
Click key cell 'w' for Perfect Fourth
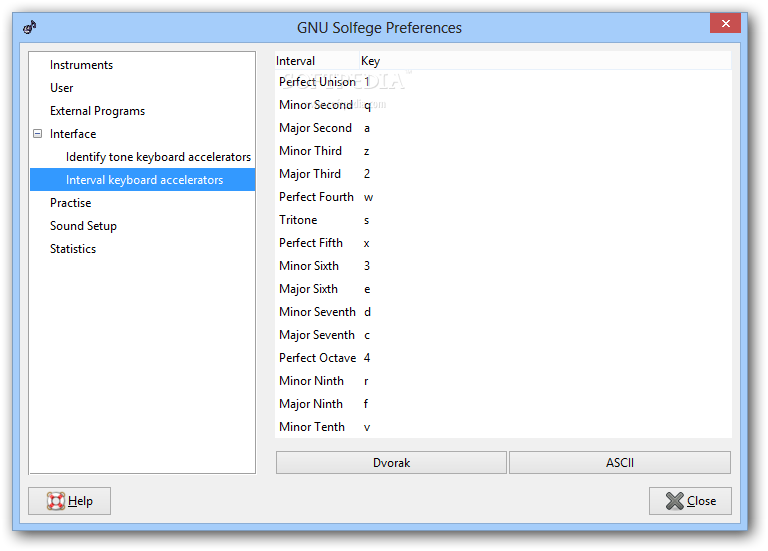(368, 197)
